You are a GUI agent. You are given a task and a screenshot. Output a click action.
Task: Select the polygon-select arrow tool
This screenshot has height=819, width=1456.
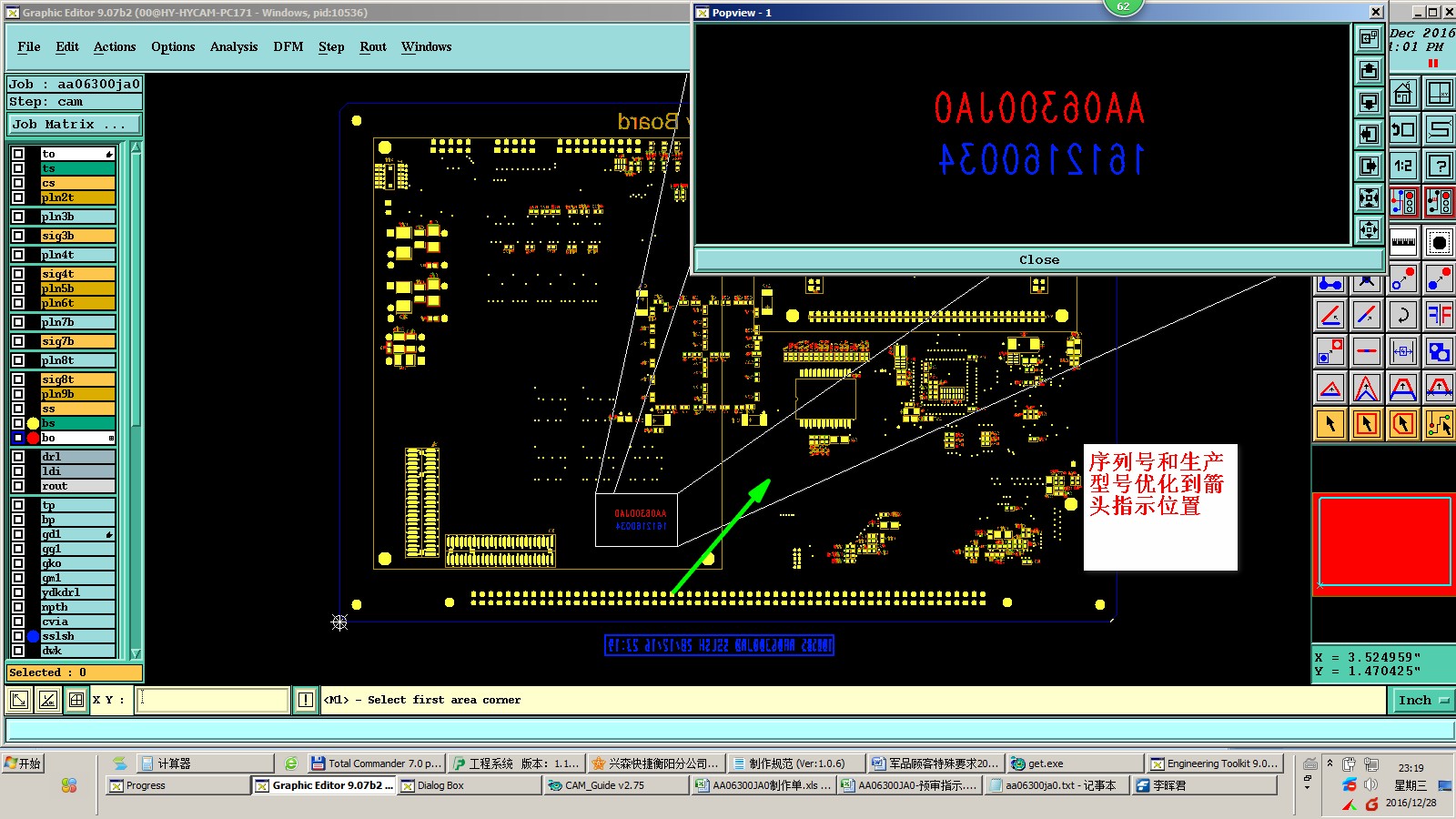point(1403,424)
